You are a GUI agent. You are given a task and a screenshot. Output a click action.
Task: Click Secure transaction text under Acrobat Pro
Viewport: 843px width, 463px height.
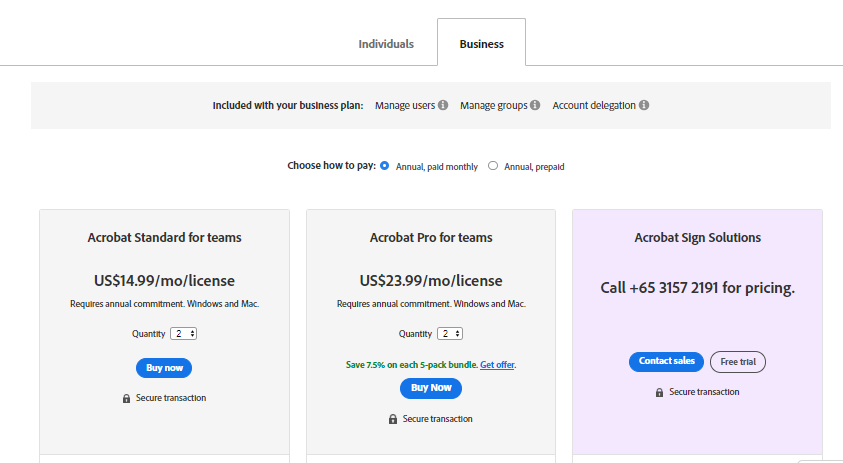coord(438,419)
